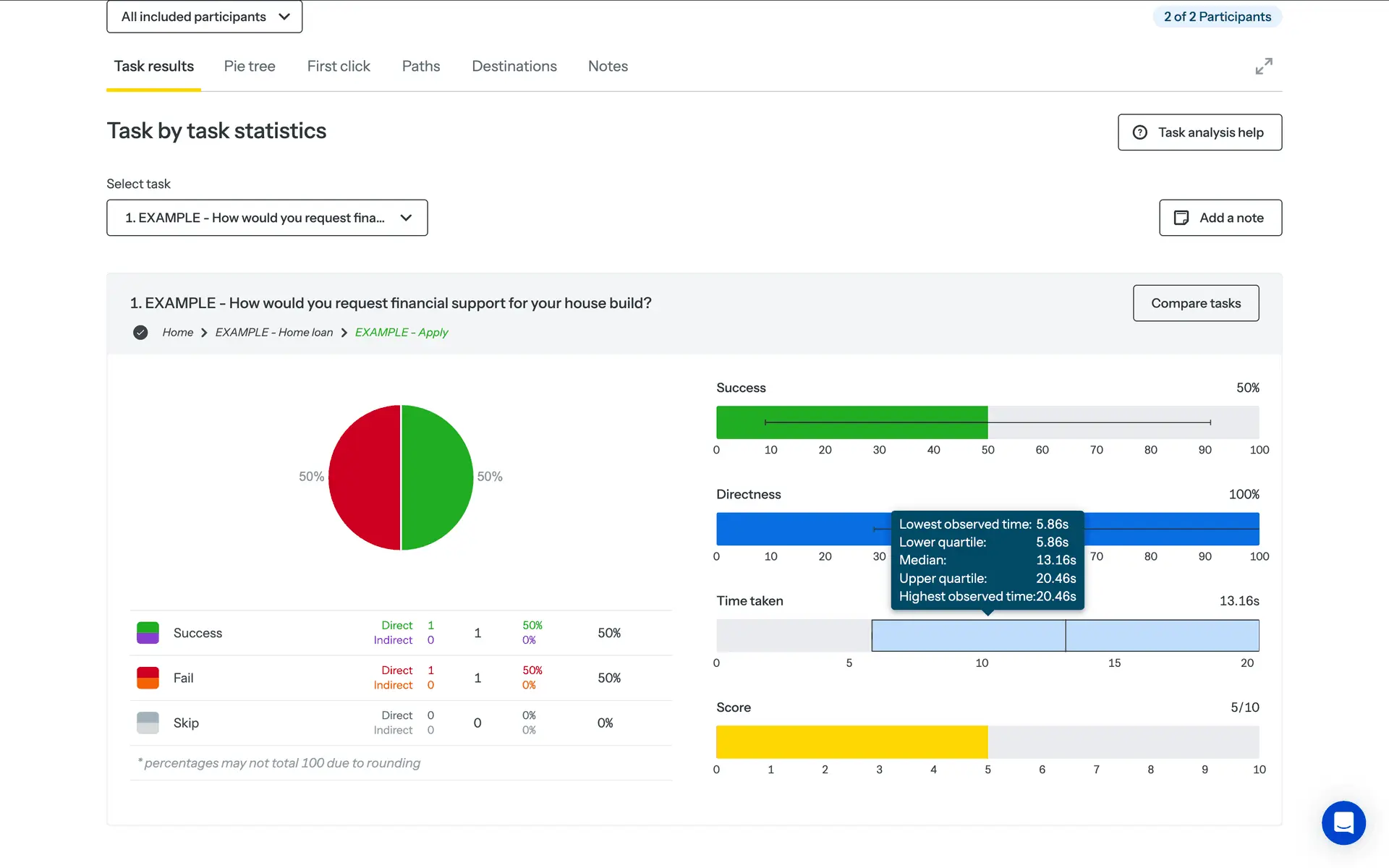1389x868 pixels.
Task: Open the chat support bubble icon
Action: tap(1343, 822)
